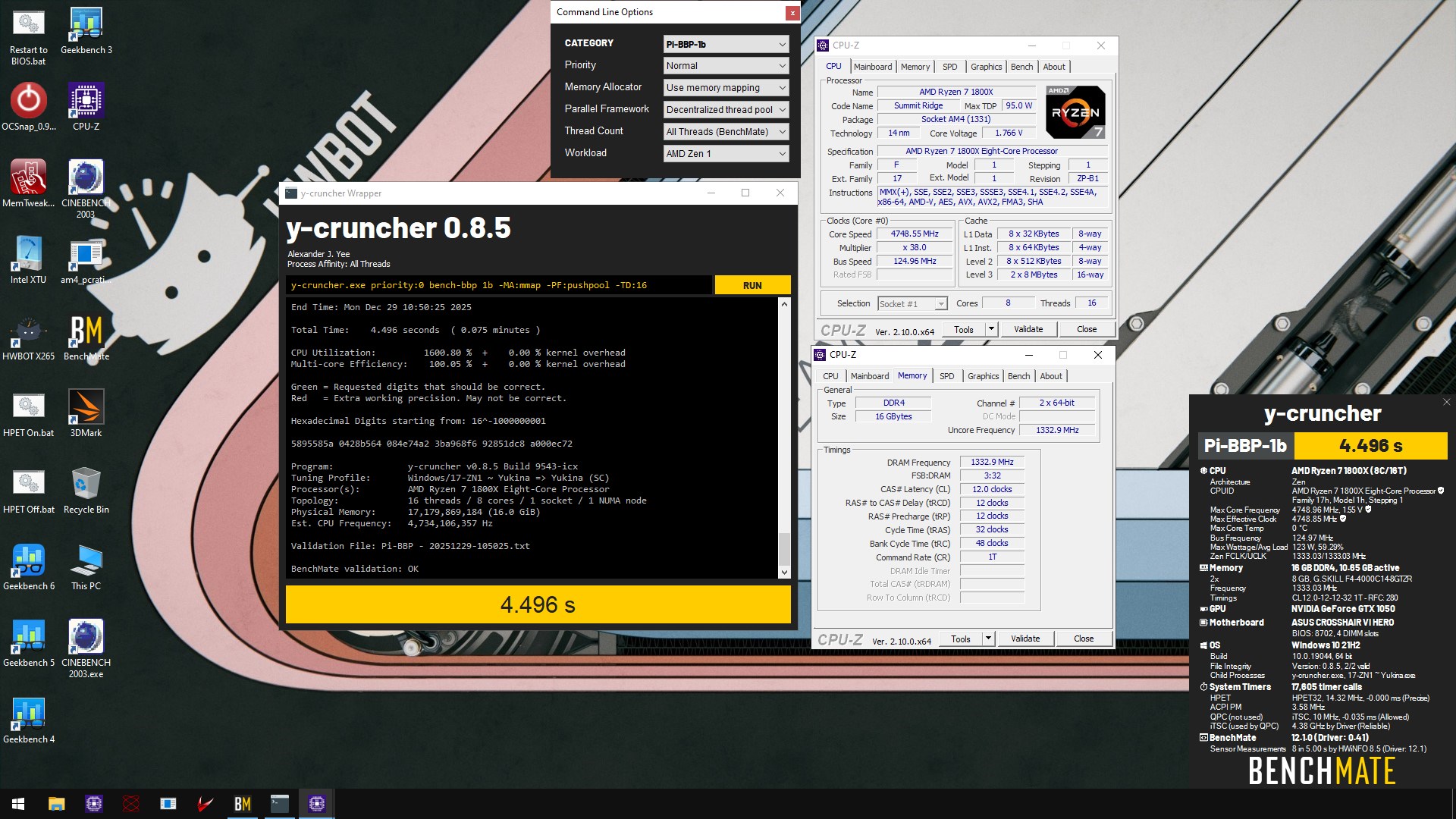Open Windows Start menu
The width and height of the screenshot is (1456, 819).
[18, 803]
